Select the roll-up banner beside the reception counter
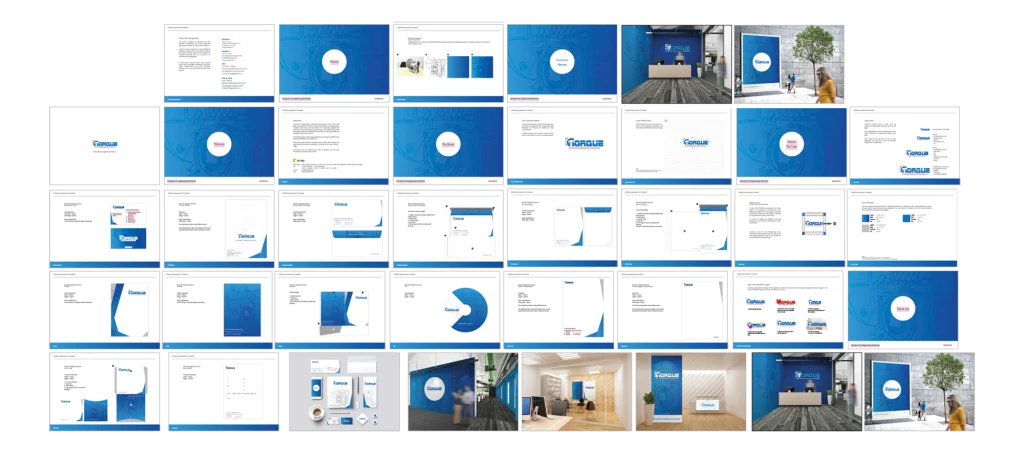The image size is (1024, 453). coord(691,392)
